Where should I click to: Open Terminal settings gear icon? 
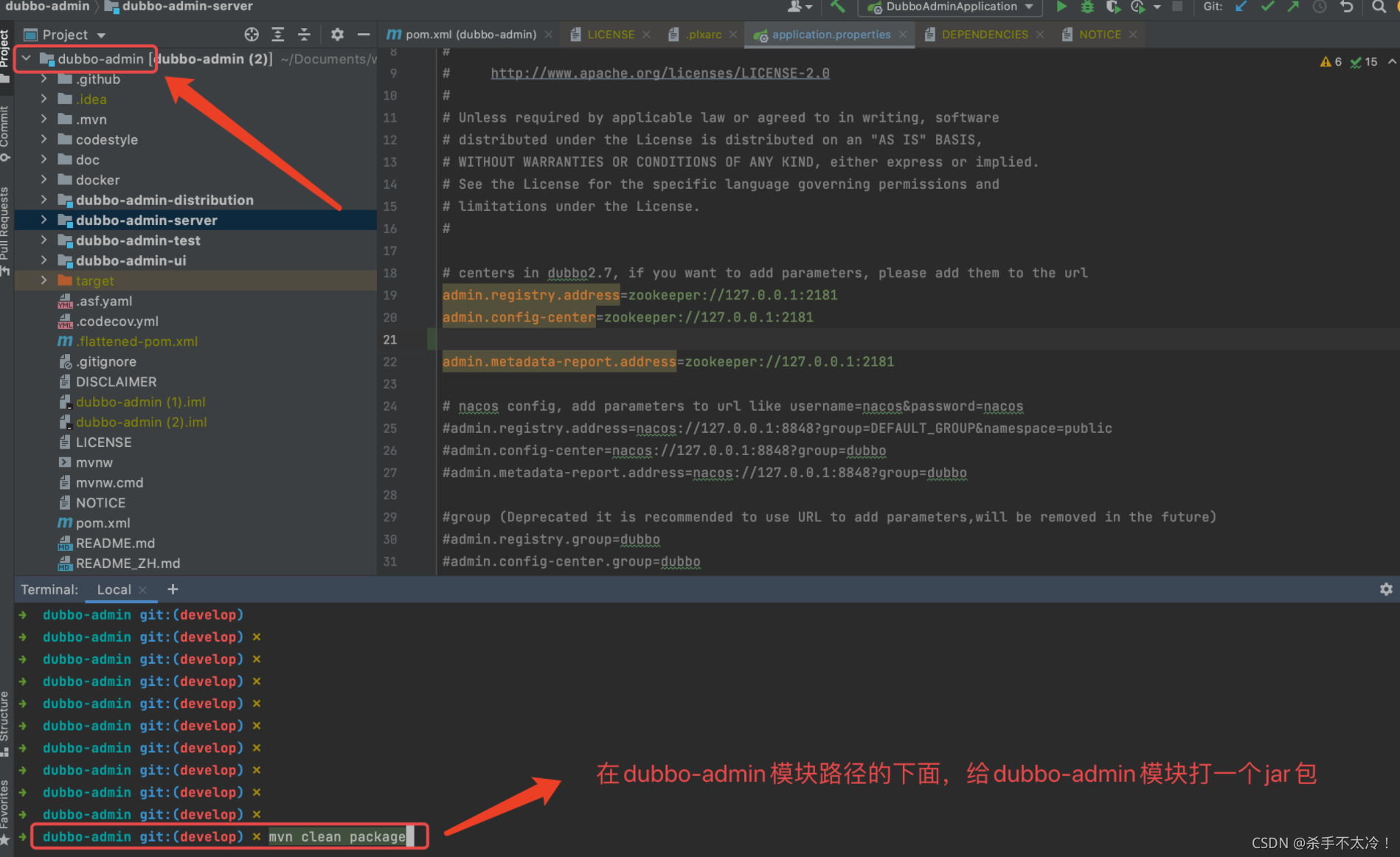click(1386, 589)
